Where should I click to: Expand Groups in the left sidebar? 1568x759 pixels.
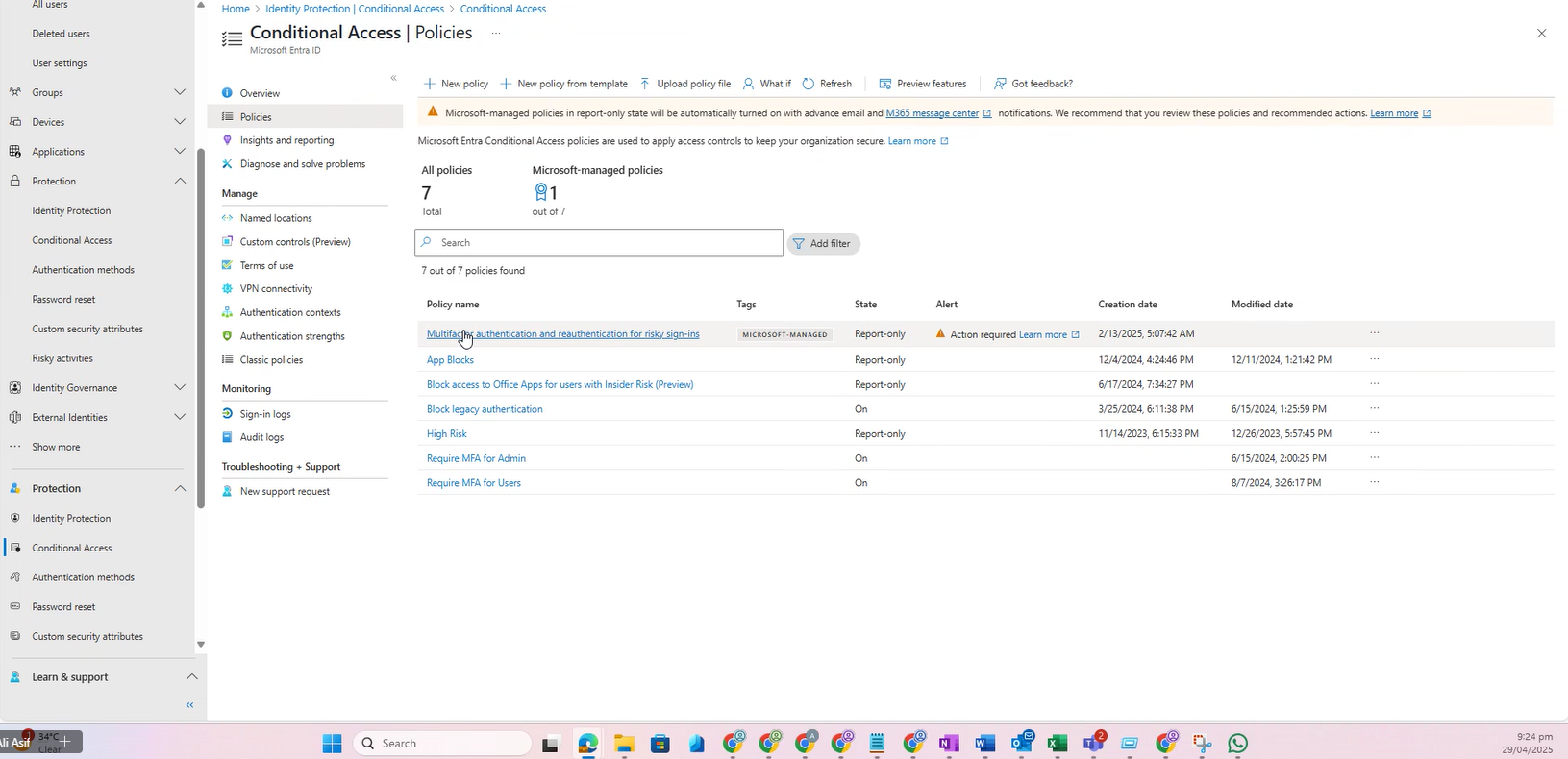(180, 92)
